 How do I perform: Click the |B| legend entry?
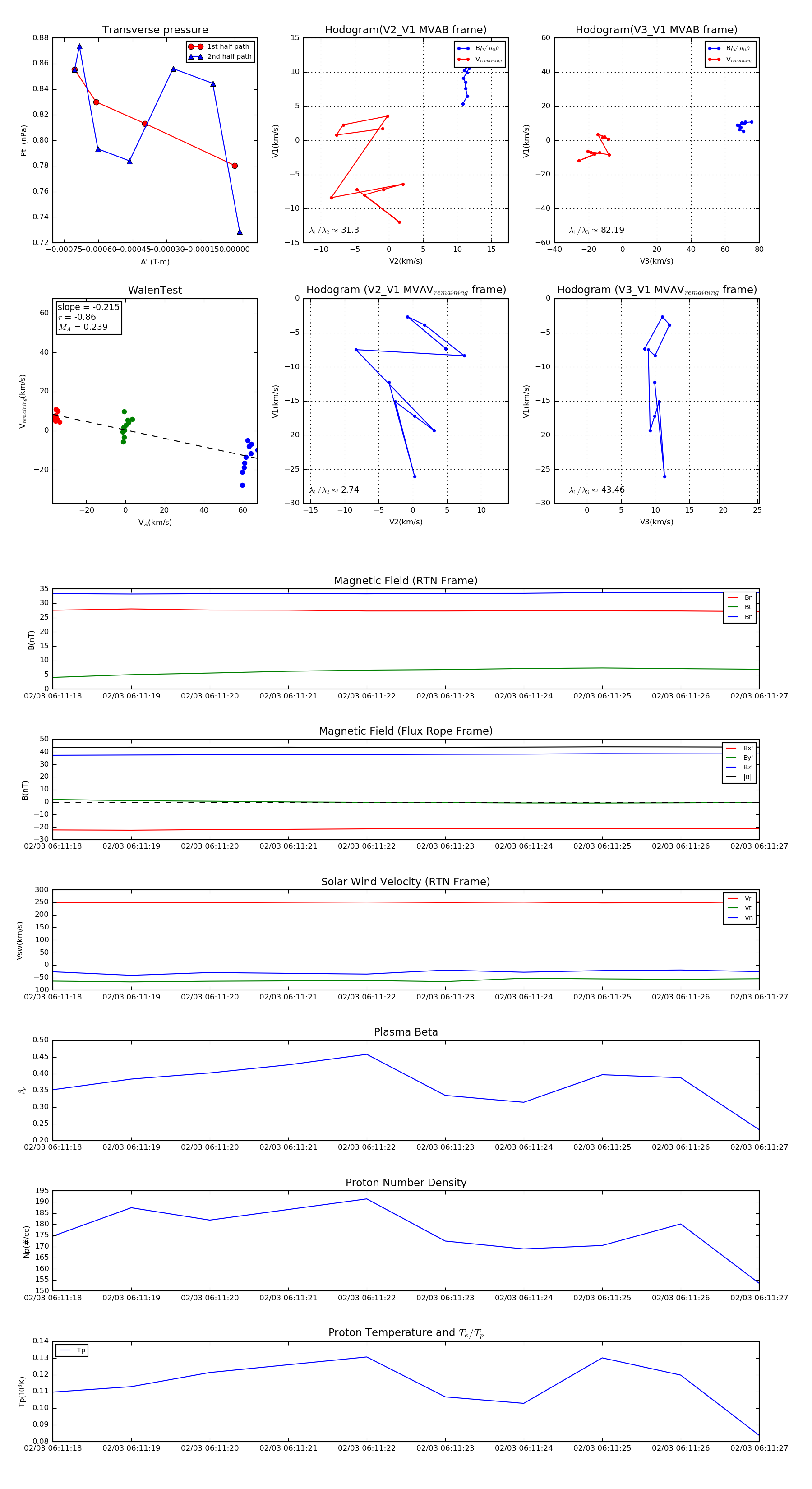[x=740, y=777]
